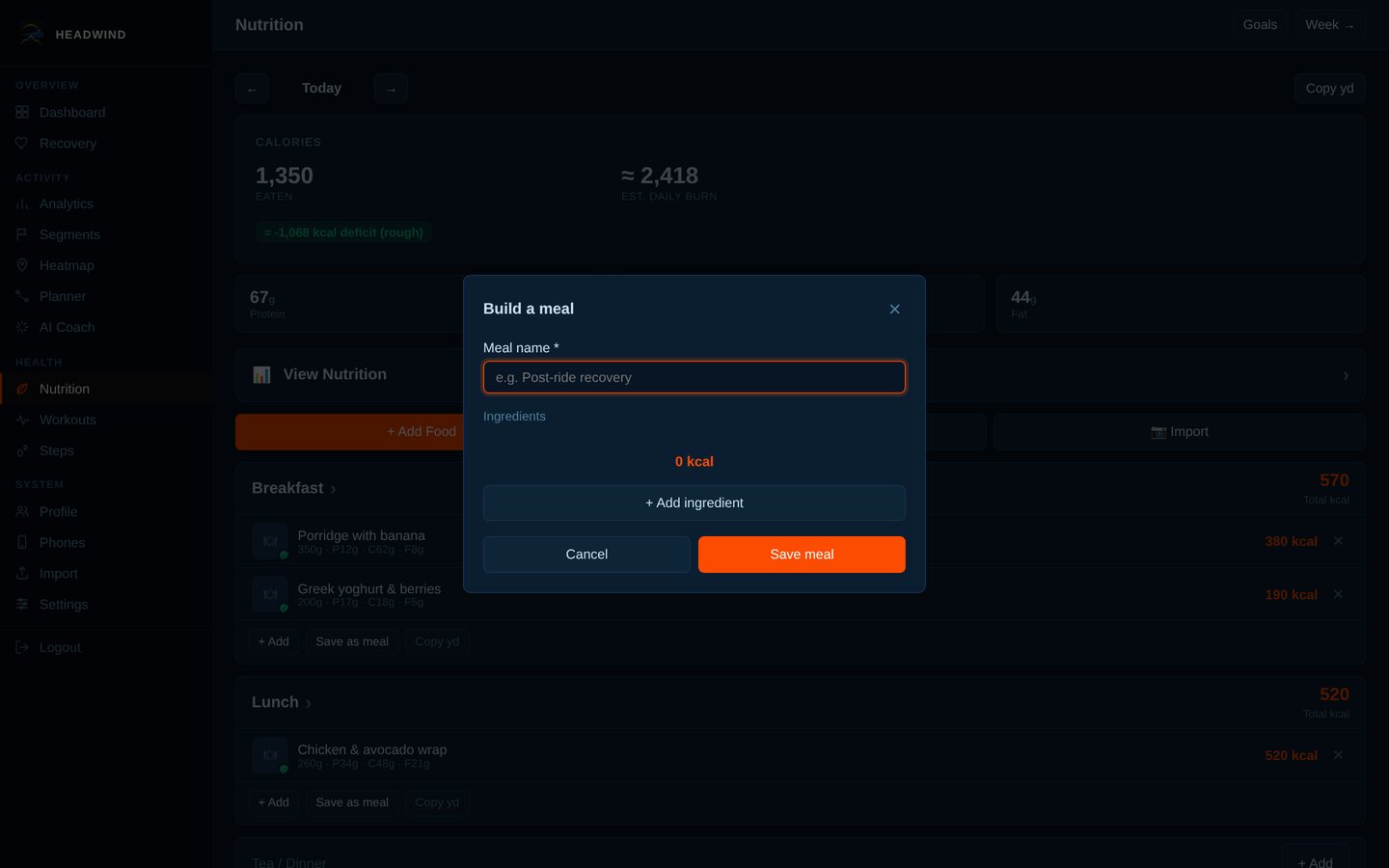Click Copy yd under Lunch
The height and width of the screenshot is (868, 1389).
[x=437, y=802]
